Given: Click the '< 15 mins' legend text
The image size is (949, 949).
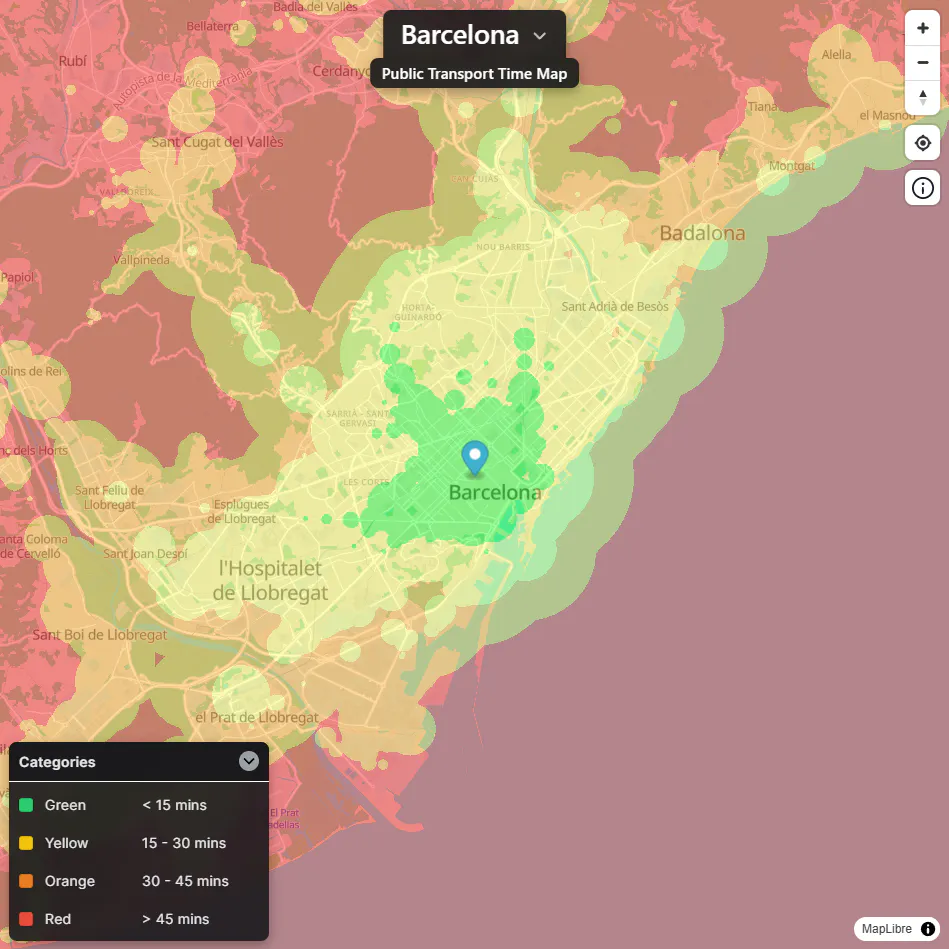Looking at the screenshot, I should click(174, 805).
